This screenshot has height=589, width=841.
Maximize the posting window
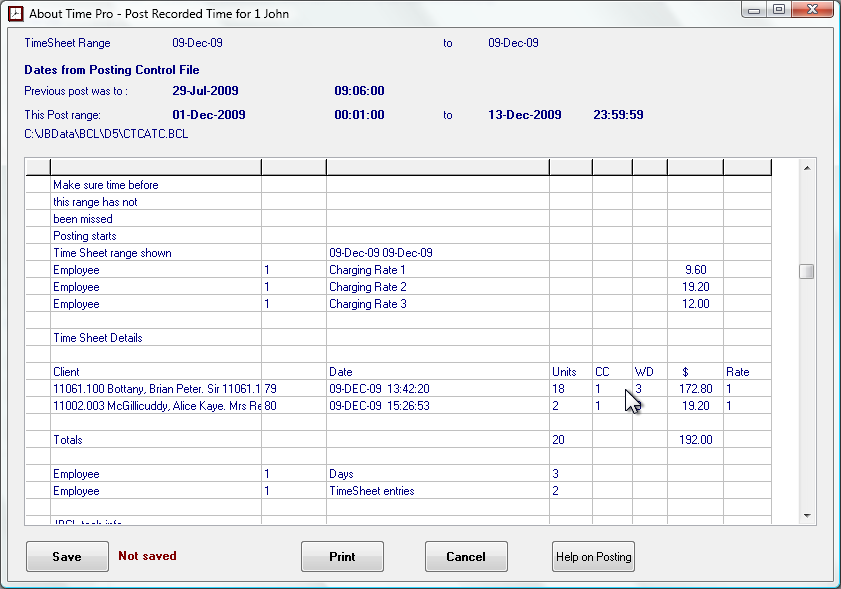coord(778,10)
